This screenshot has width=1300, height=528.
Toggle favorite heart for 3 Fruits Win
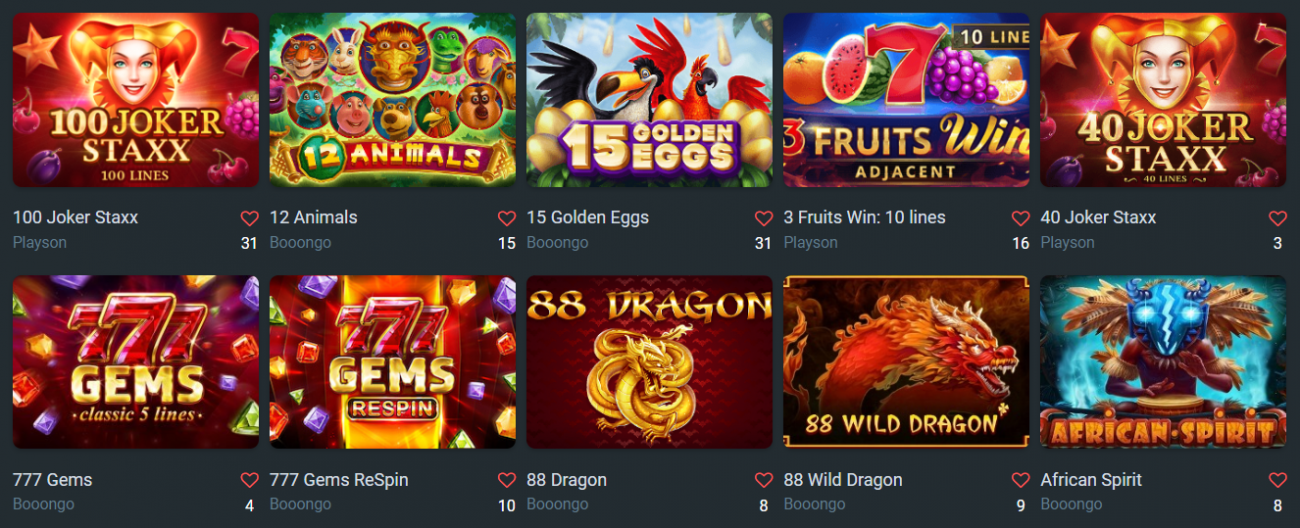[x=1020, y=218]
